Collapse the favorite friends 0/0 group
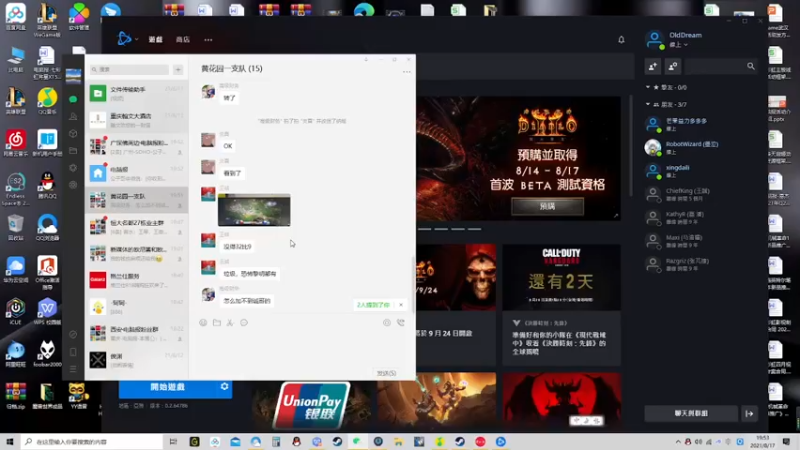Viewport: 800px width, 450px height. (666, 87)
